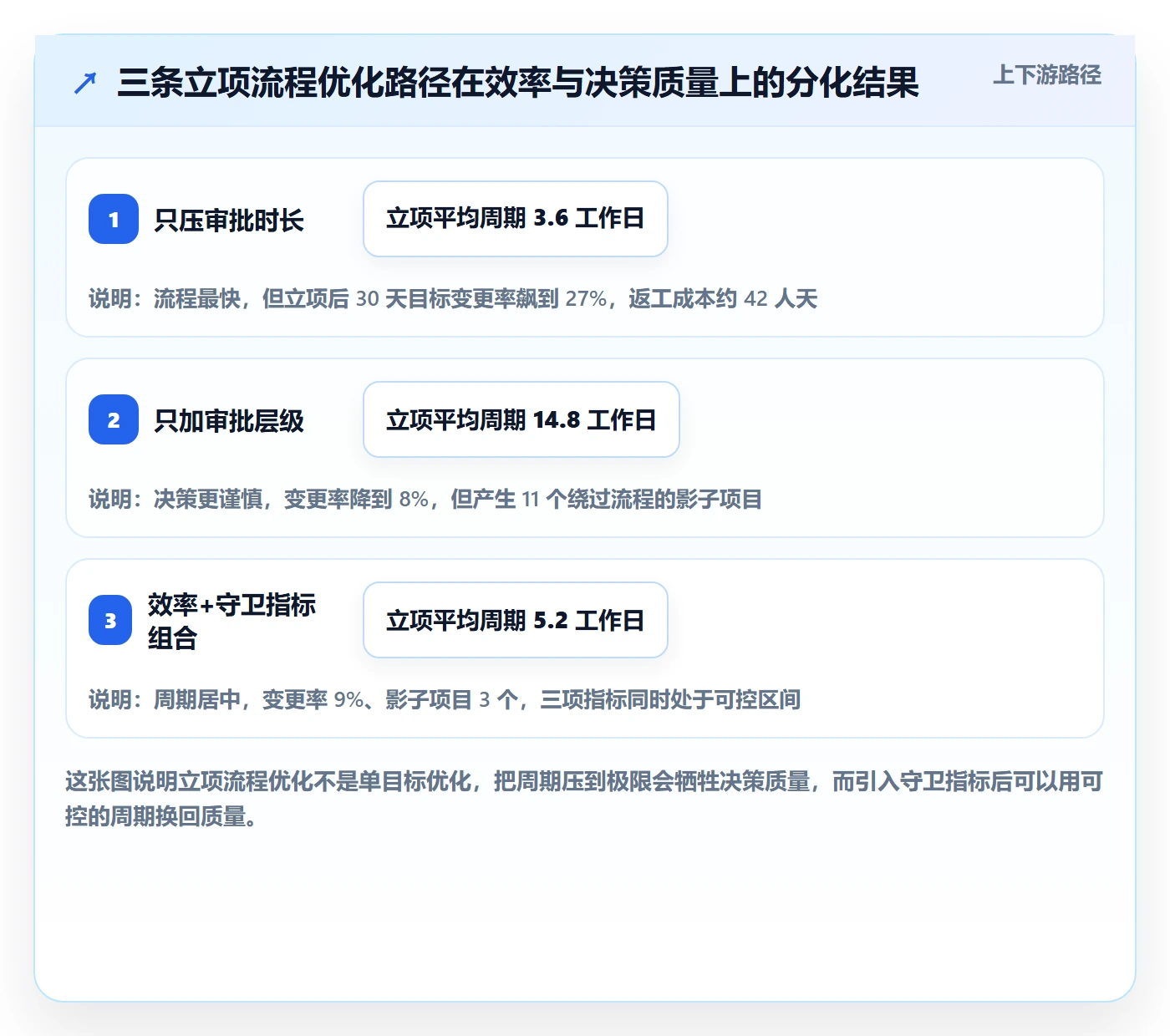Click the blue number 1 badge
This screenshot has width=1170, height=1036.
pos(114,219)
